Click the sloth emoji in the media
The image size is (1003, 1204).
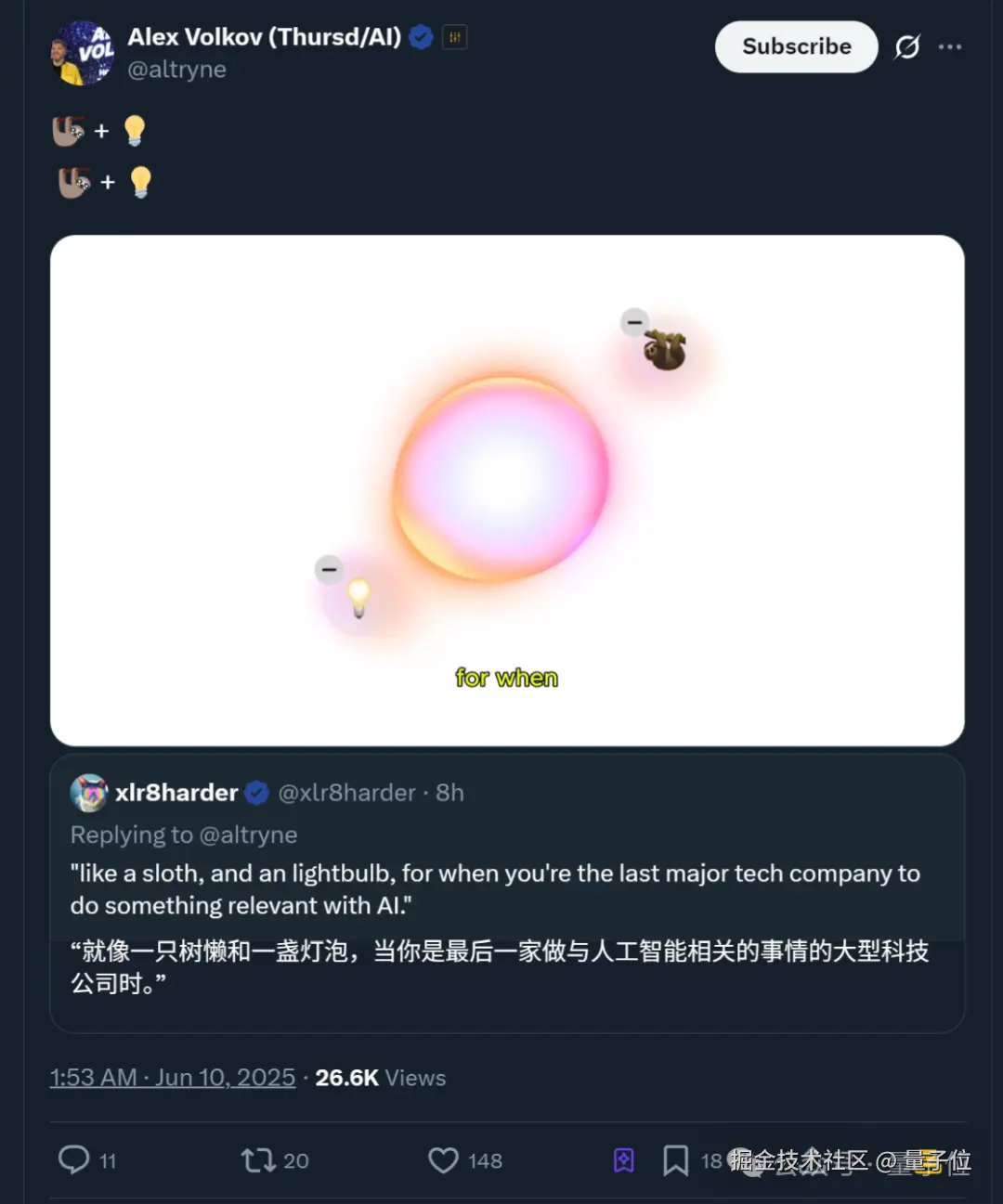coord(666,351)
